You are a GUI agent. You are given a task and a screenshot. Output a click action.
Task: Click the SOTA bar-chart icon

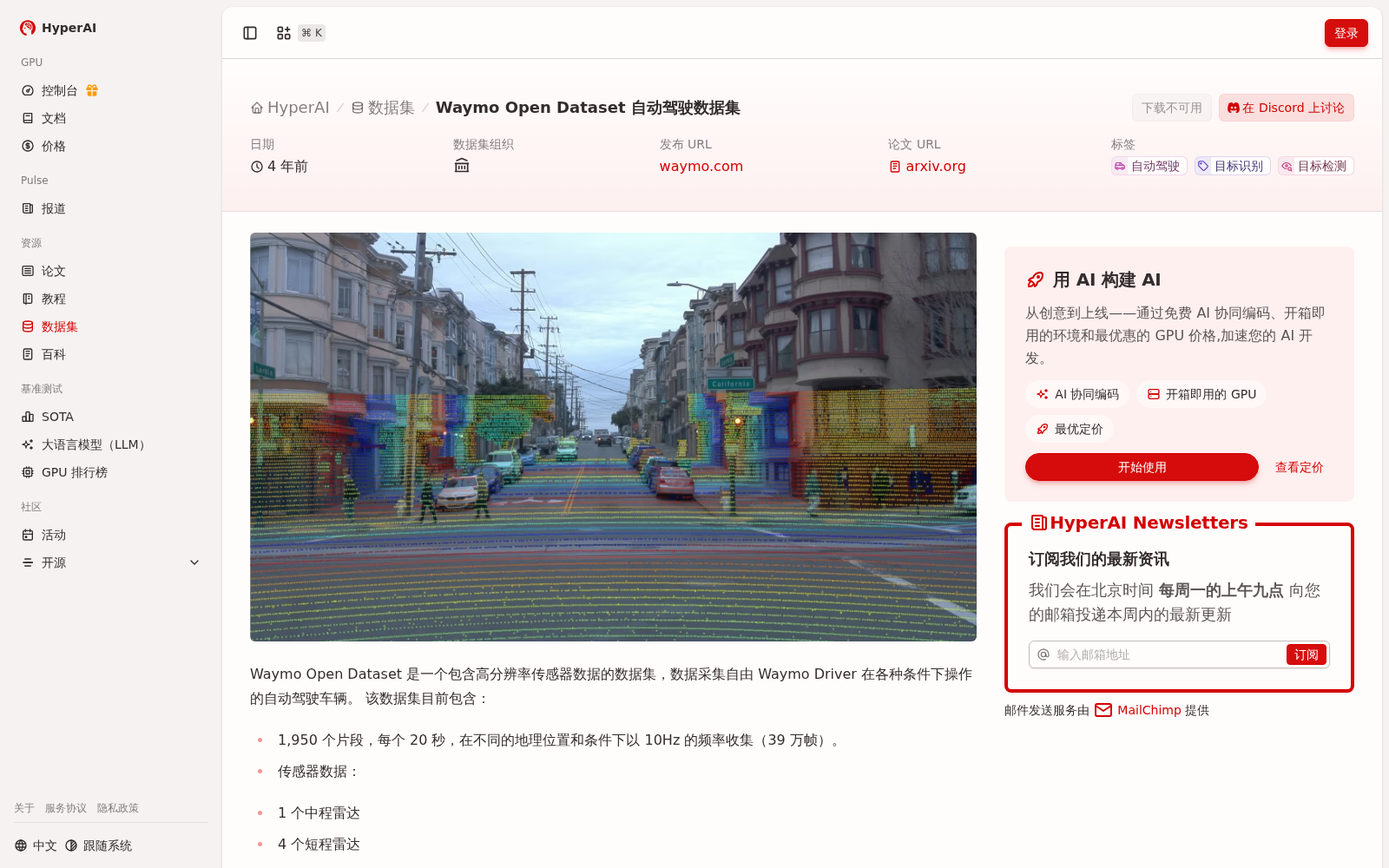pyautogui.click(x=28, y=417)
